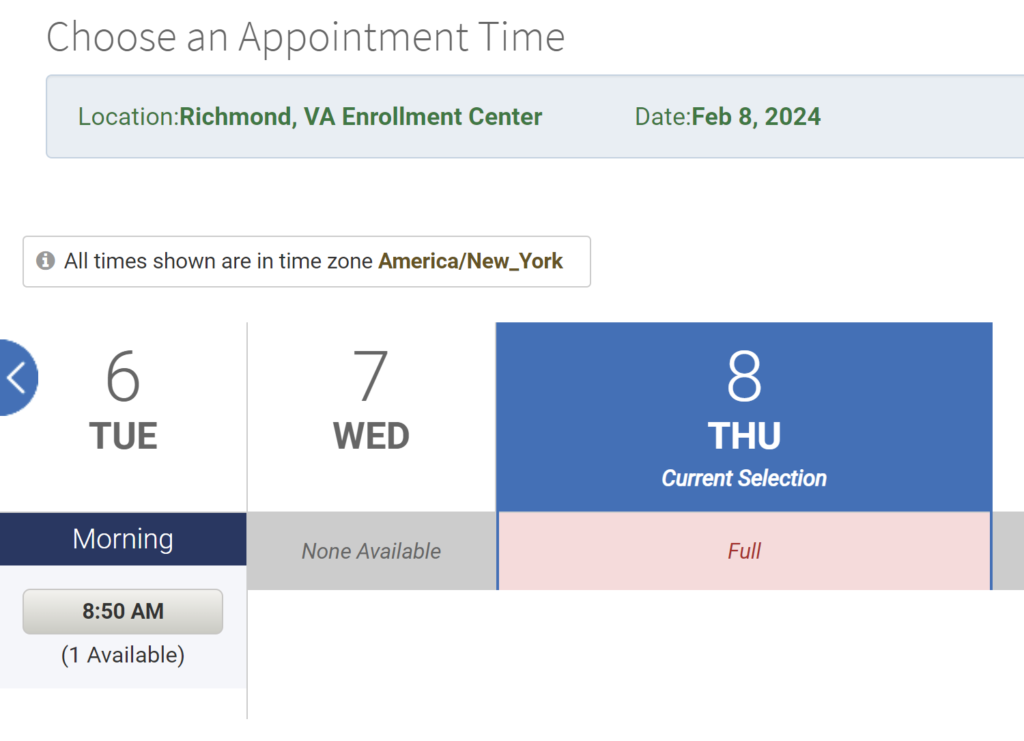
Task: Click the Location: label
Action: [128, 117]
